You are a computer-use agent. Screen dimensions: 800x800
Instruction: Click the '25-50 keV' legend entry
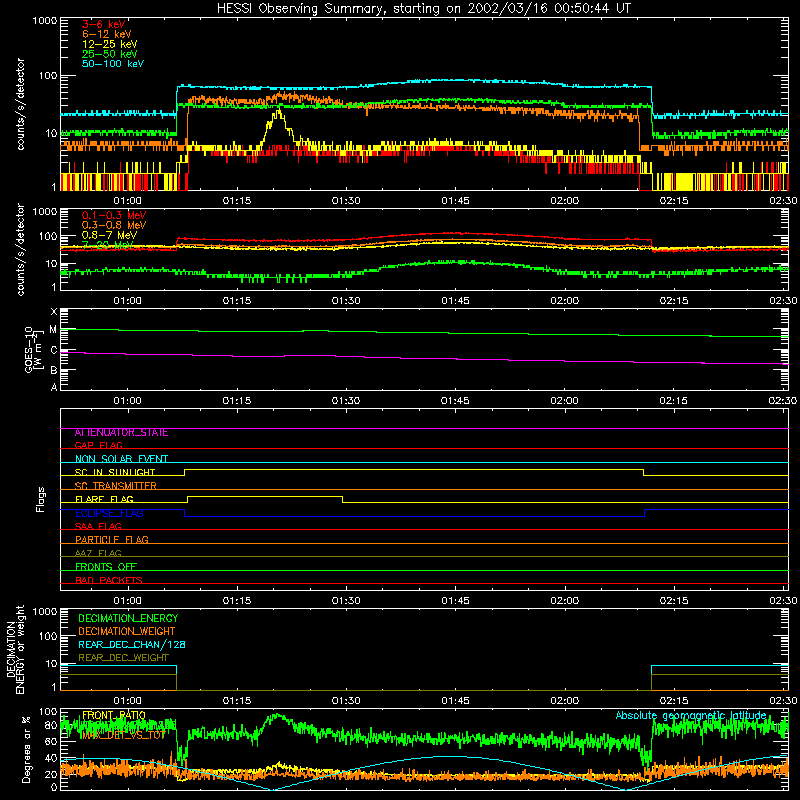click(110, 54)
